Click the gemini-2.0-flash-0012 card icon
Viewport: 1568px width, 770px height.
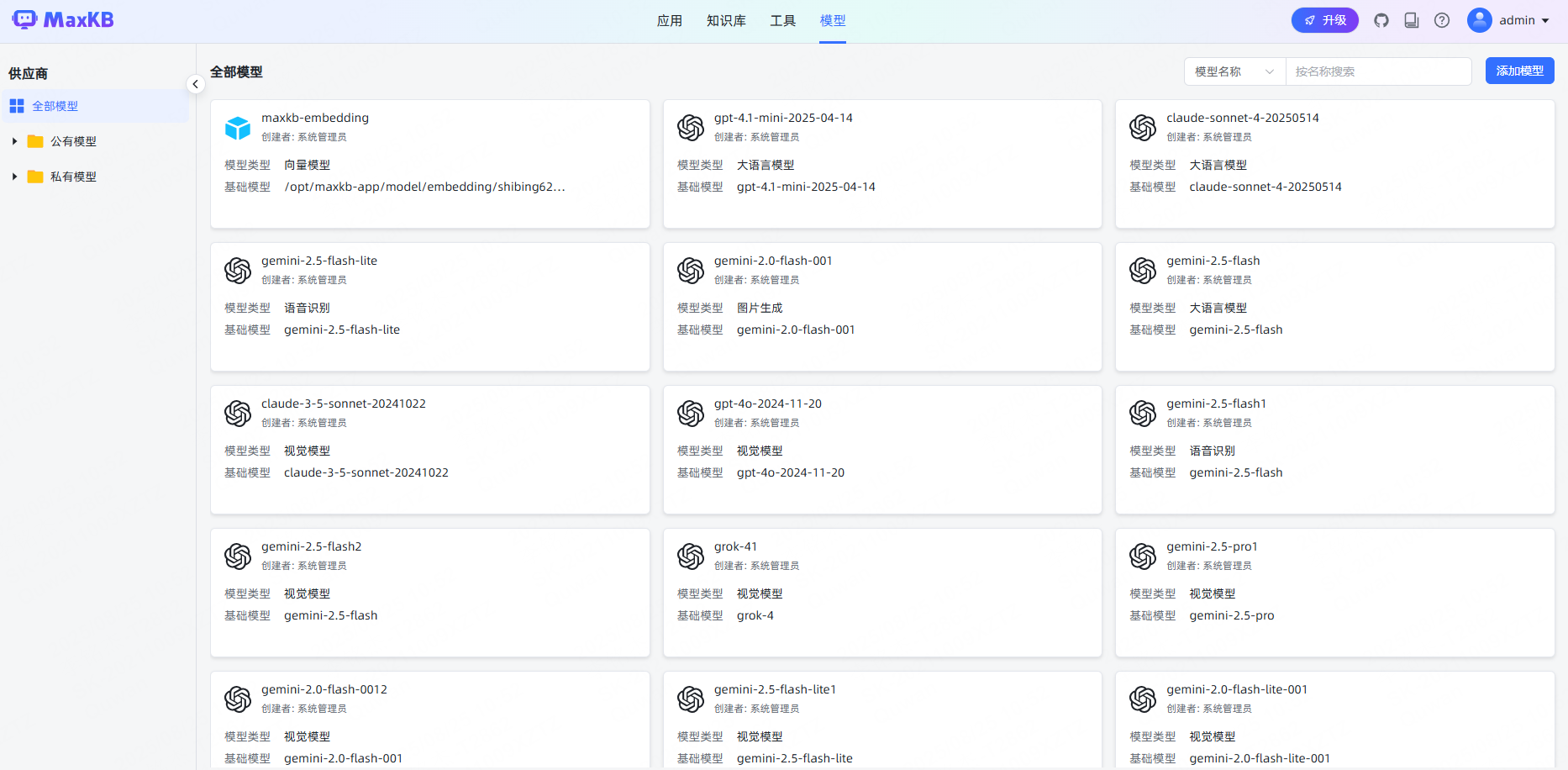pyautogui.click(x=238, y=699)
